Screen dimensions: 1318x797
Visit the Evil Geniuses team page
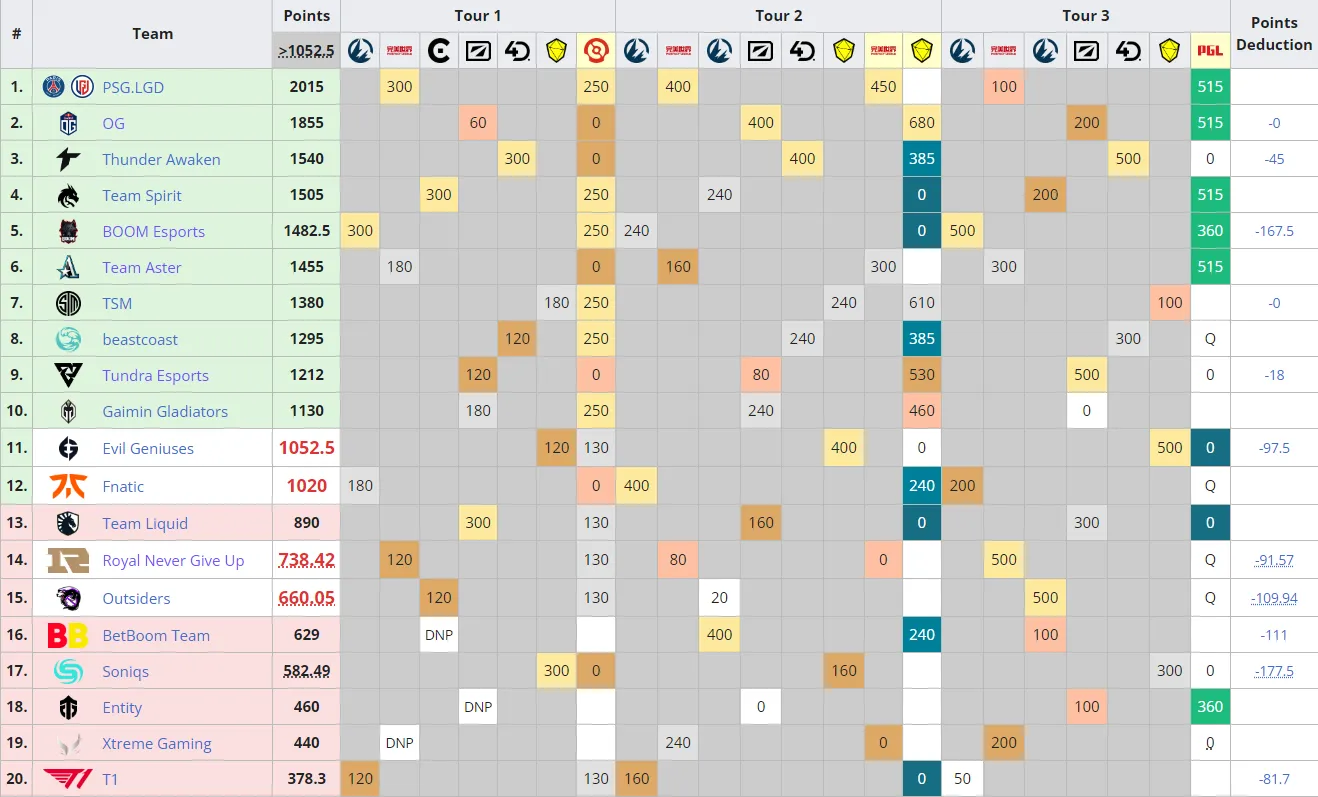(x=148, y=448)
